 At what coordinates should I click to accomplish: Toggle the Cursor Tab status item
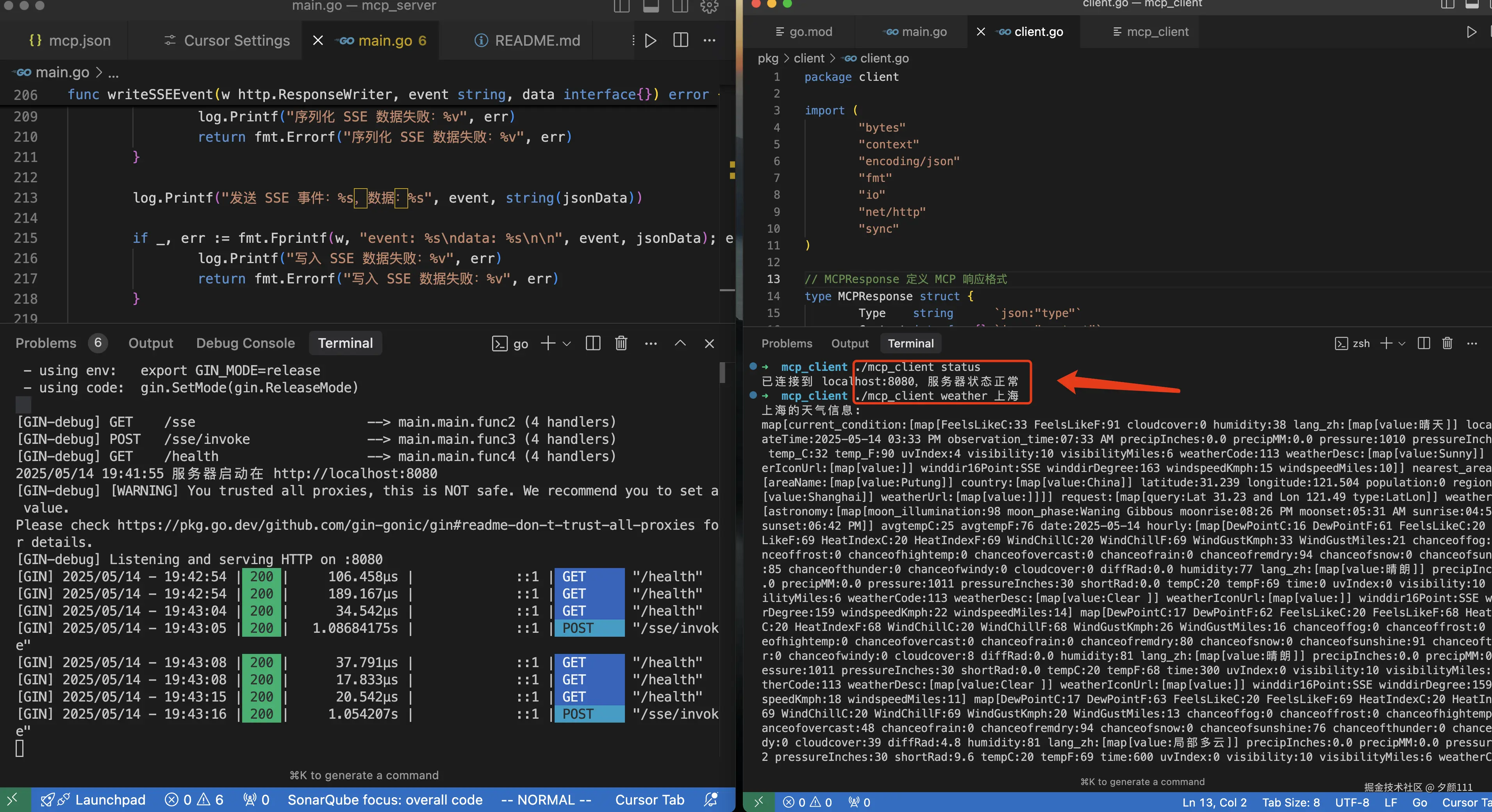pyautogui.click(x=649, y=799)
